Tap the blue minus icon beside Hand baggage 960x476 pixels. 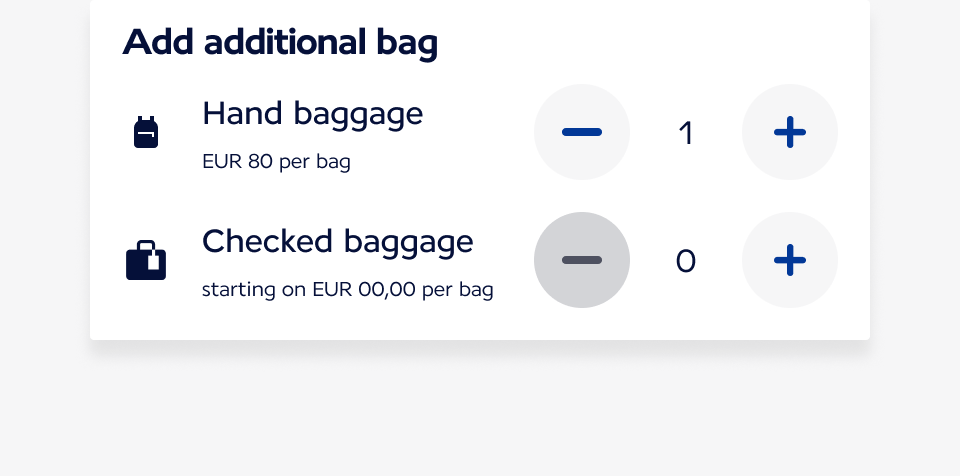point(582,132)
